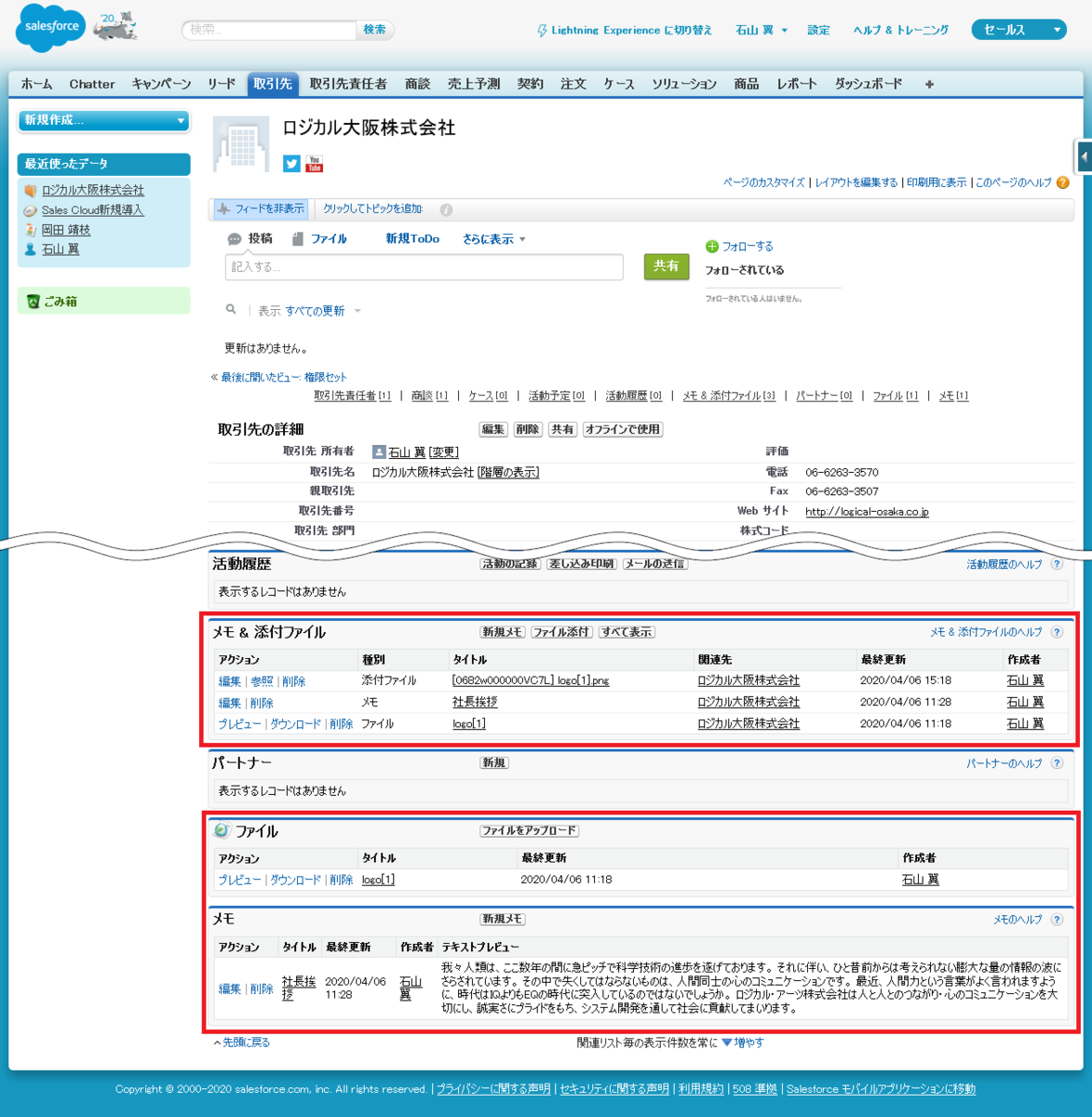The width and height of the screenshot is (1092, 1117).
Task: Click the plus tab to see all tabs
Action: pos(929,84)
